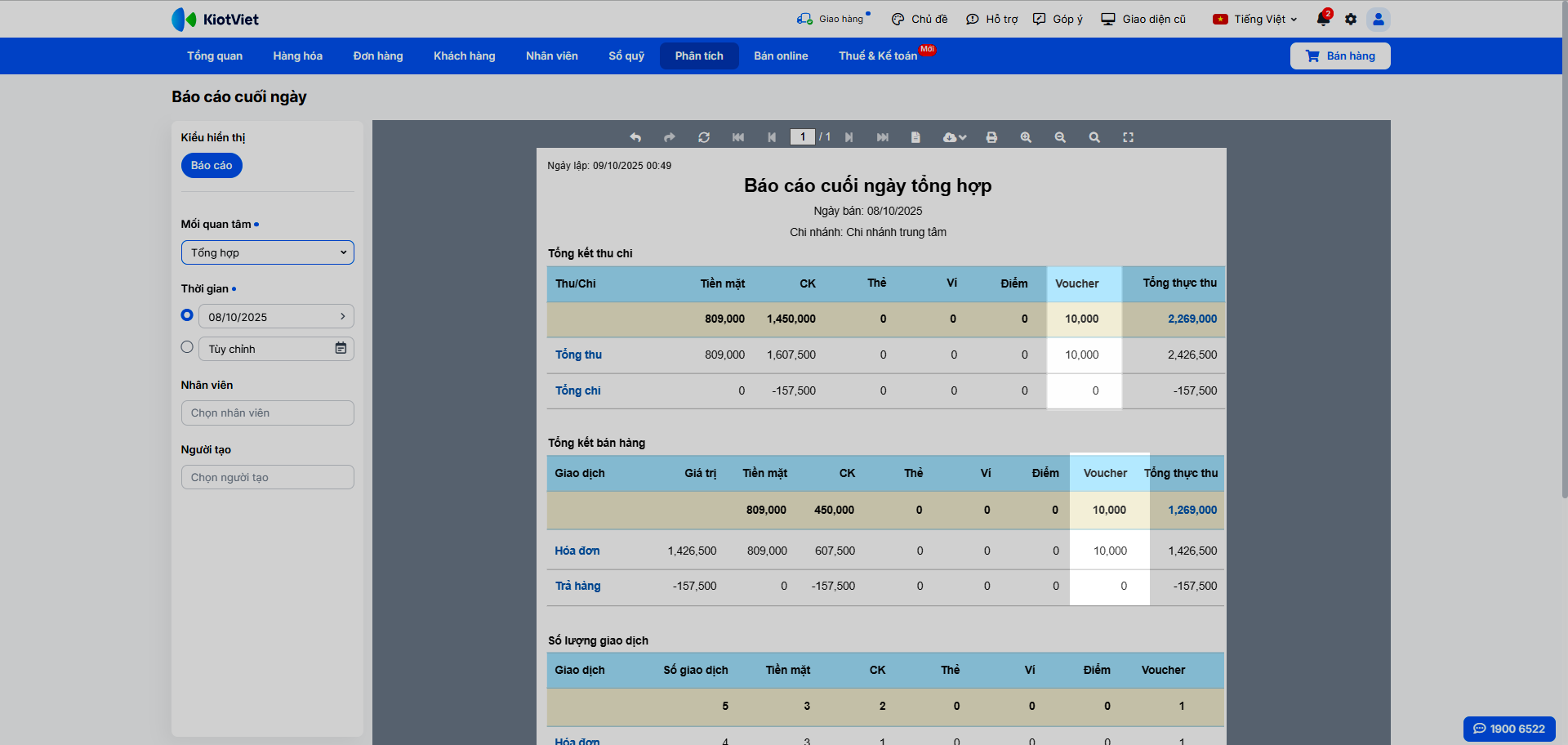Click the Tổng chi link
Viewport: 1568px width, 745px height.
tap(578, 390)
